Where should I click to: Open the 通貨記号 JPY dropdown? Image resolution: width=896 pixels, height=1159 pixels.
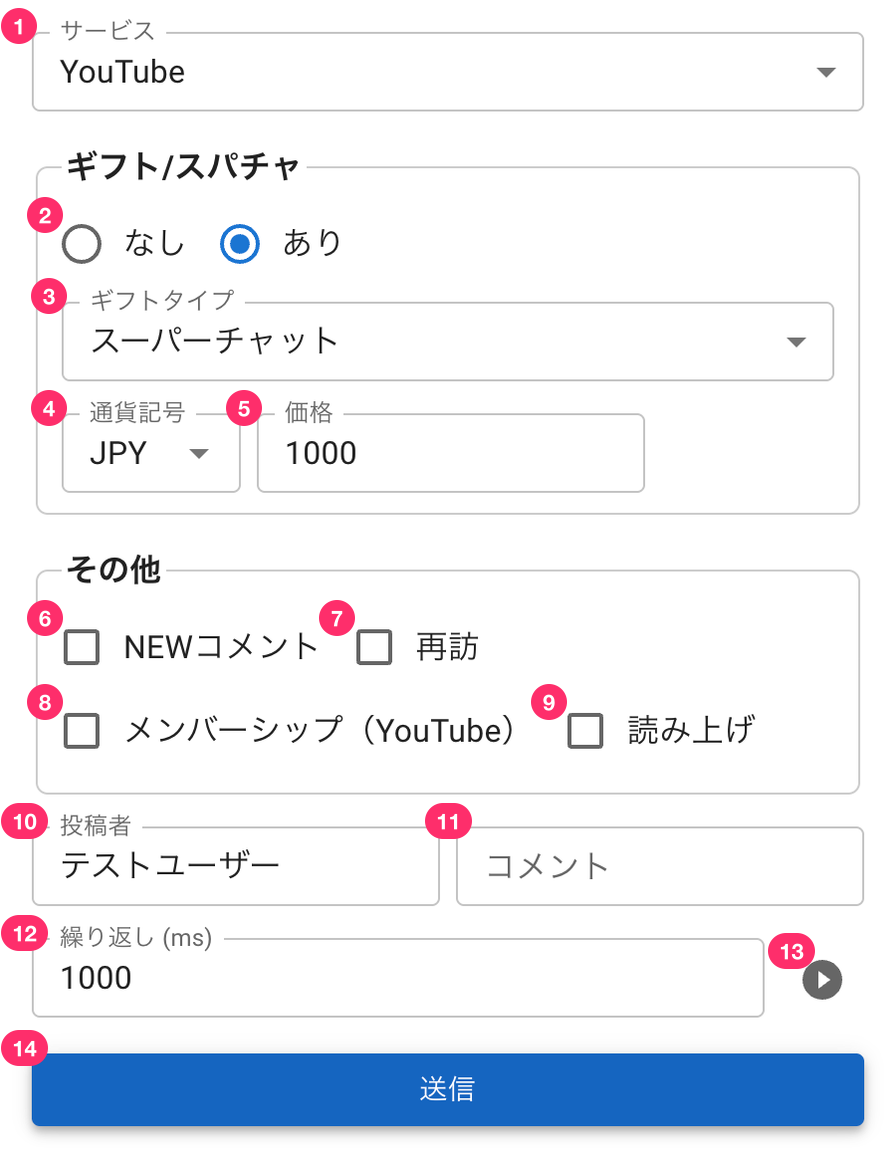[151, 453]
